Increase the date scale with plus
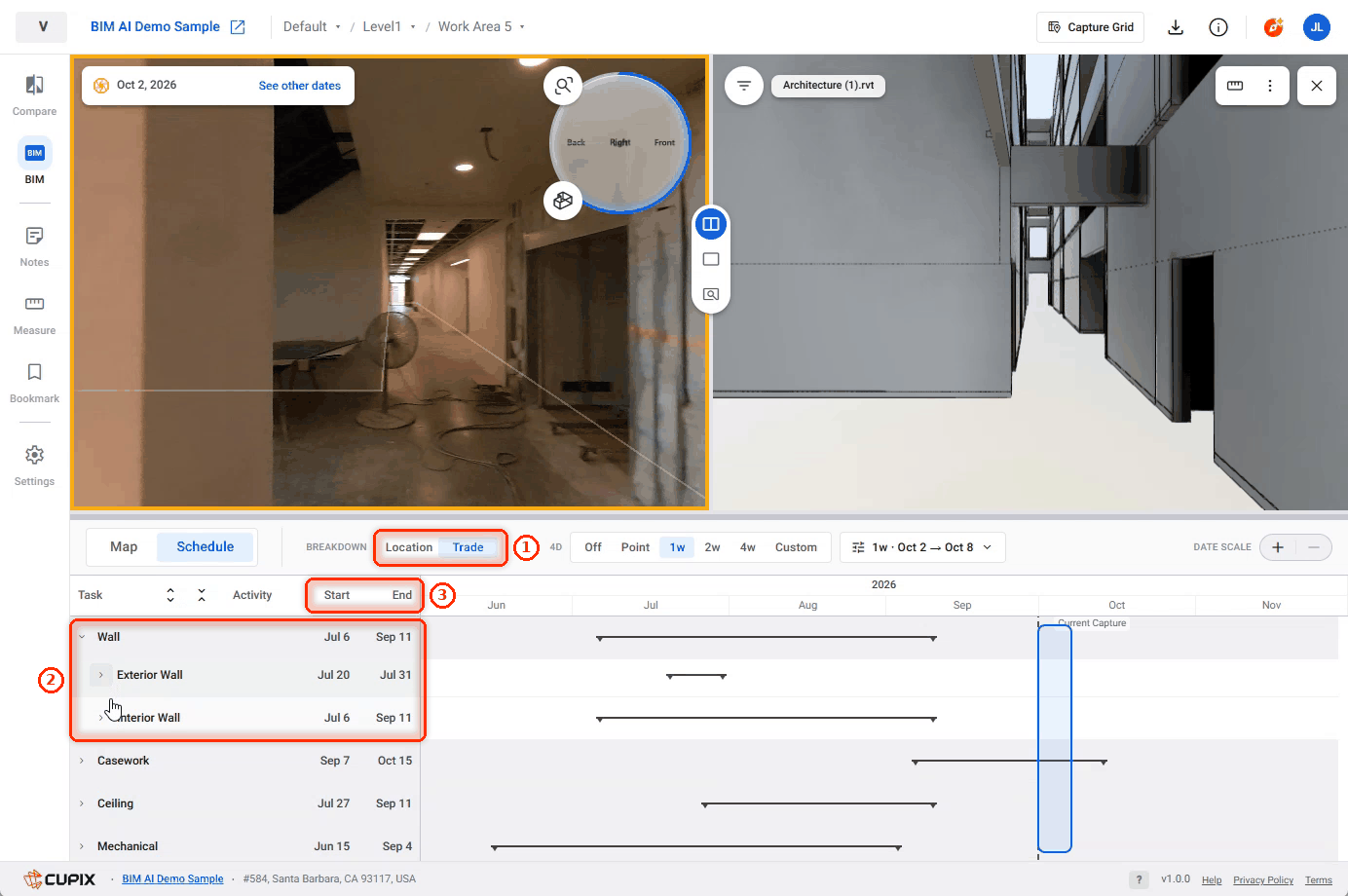 (1278, 547)
